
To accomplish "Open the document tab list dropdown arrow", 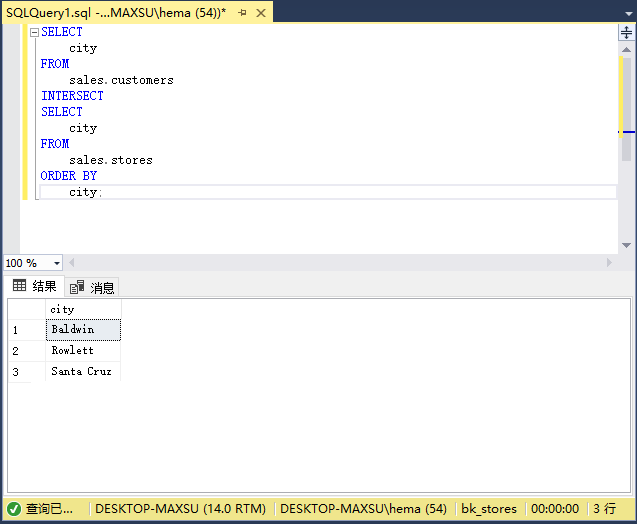I will point(628,14).
